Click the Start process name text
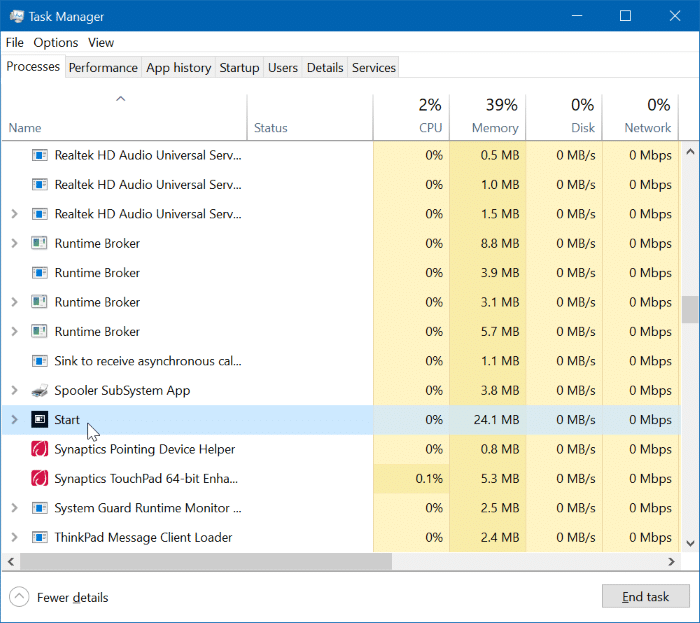Screen dimensions: 700x623 pyautogui.click(x=67, y=420)
